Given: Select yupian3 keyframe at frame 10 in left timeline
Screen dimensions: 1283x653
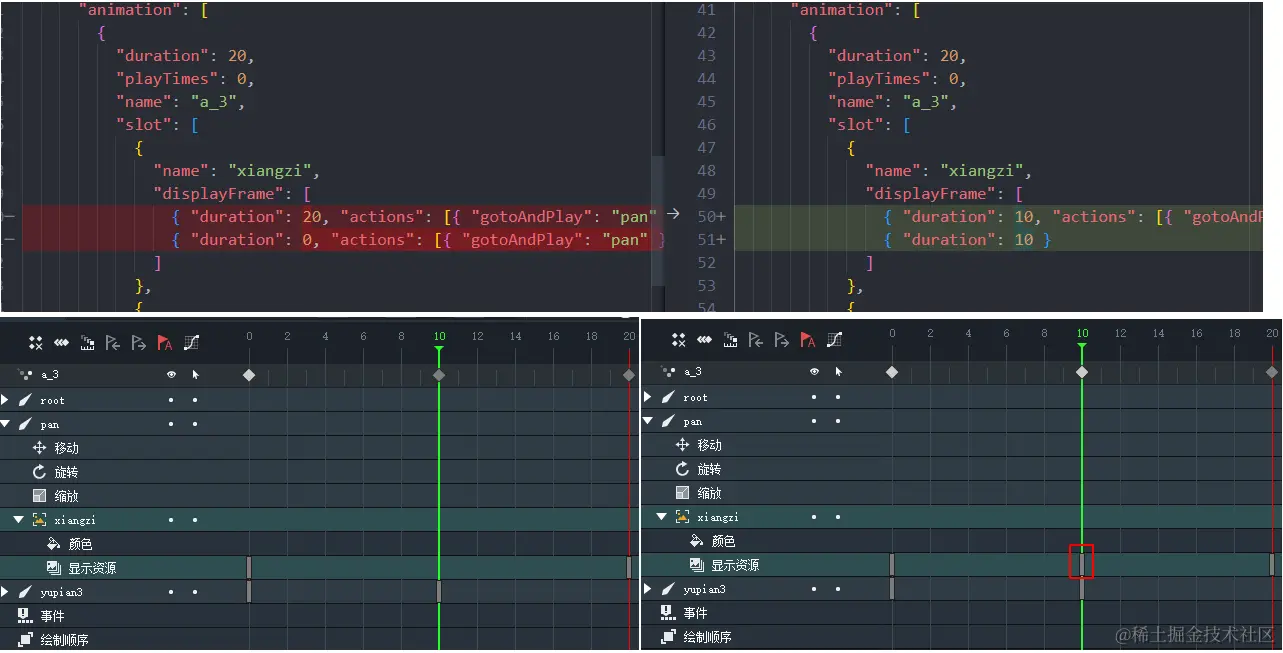Looking at the screenshot, I should pos(439,591).
